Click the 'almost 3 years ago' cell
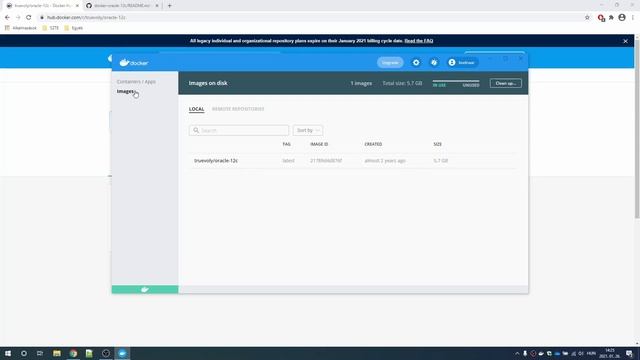 coord(385,161)
